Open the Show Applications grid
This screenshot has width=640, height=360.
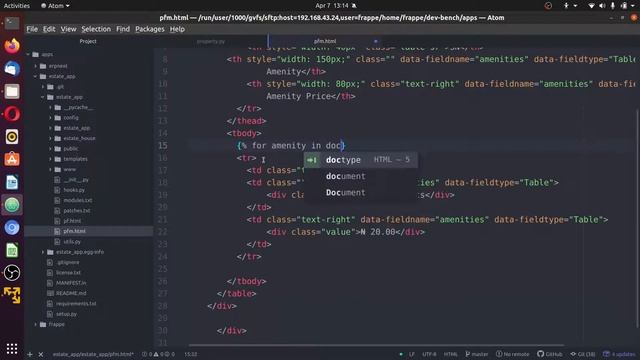point(12,348)
